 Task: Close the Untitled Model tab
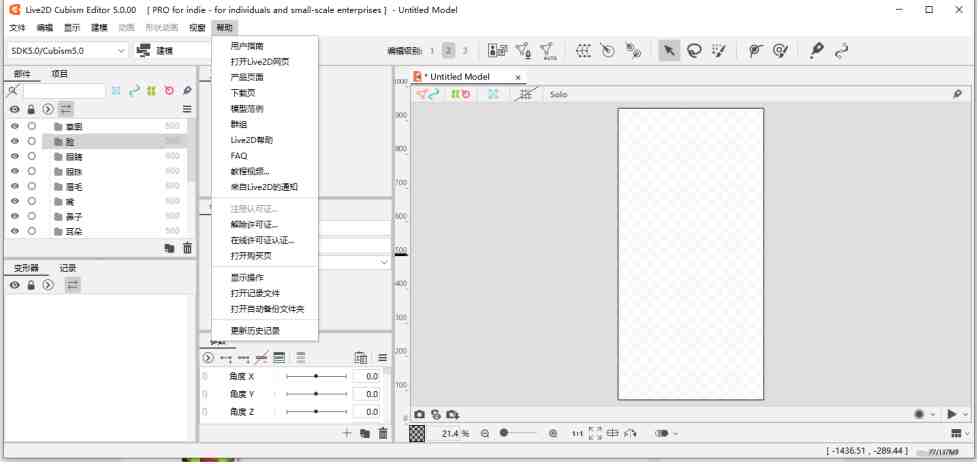coord(518,77)
